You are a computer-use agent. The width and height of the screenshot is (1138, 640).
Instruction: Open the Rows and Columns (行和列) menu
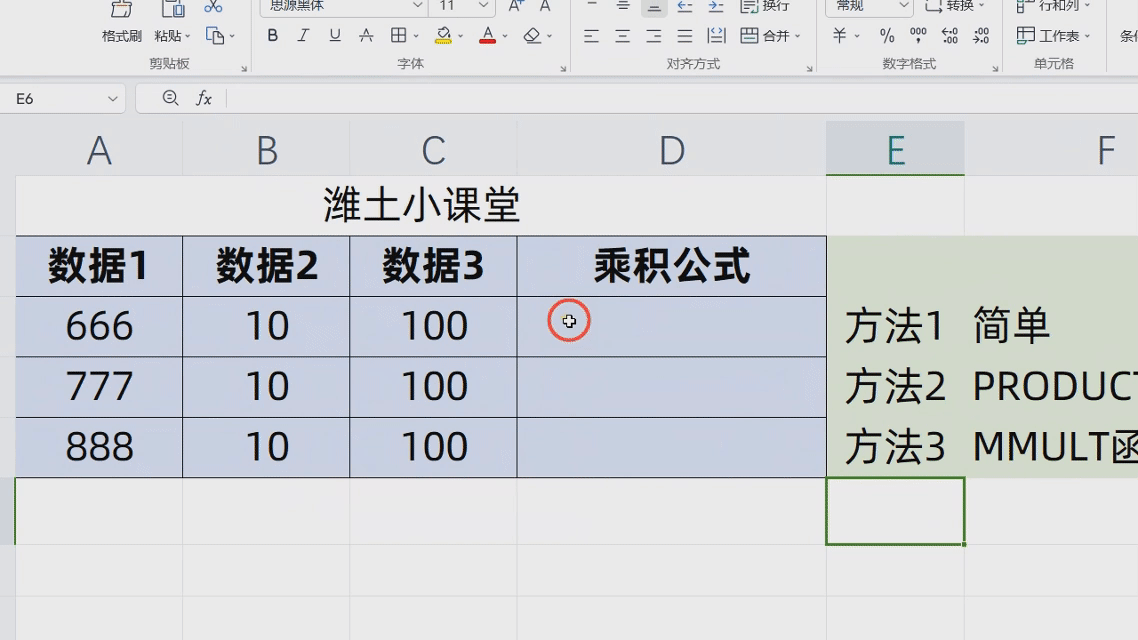click(1052, 7)
